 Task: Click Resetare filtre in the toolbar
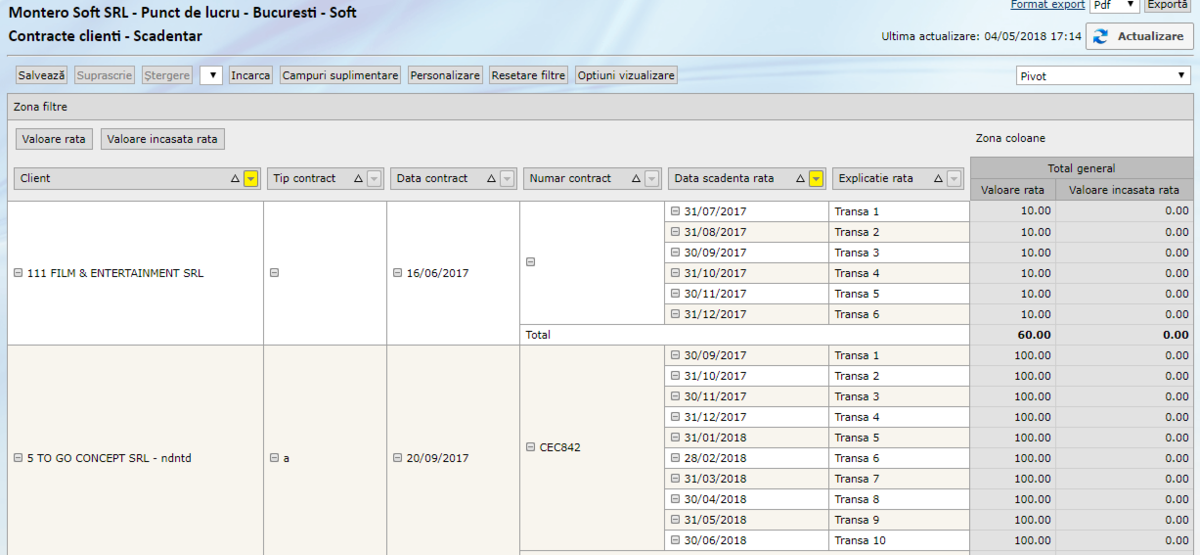[529, 76]
